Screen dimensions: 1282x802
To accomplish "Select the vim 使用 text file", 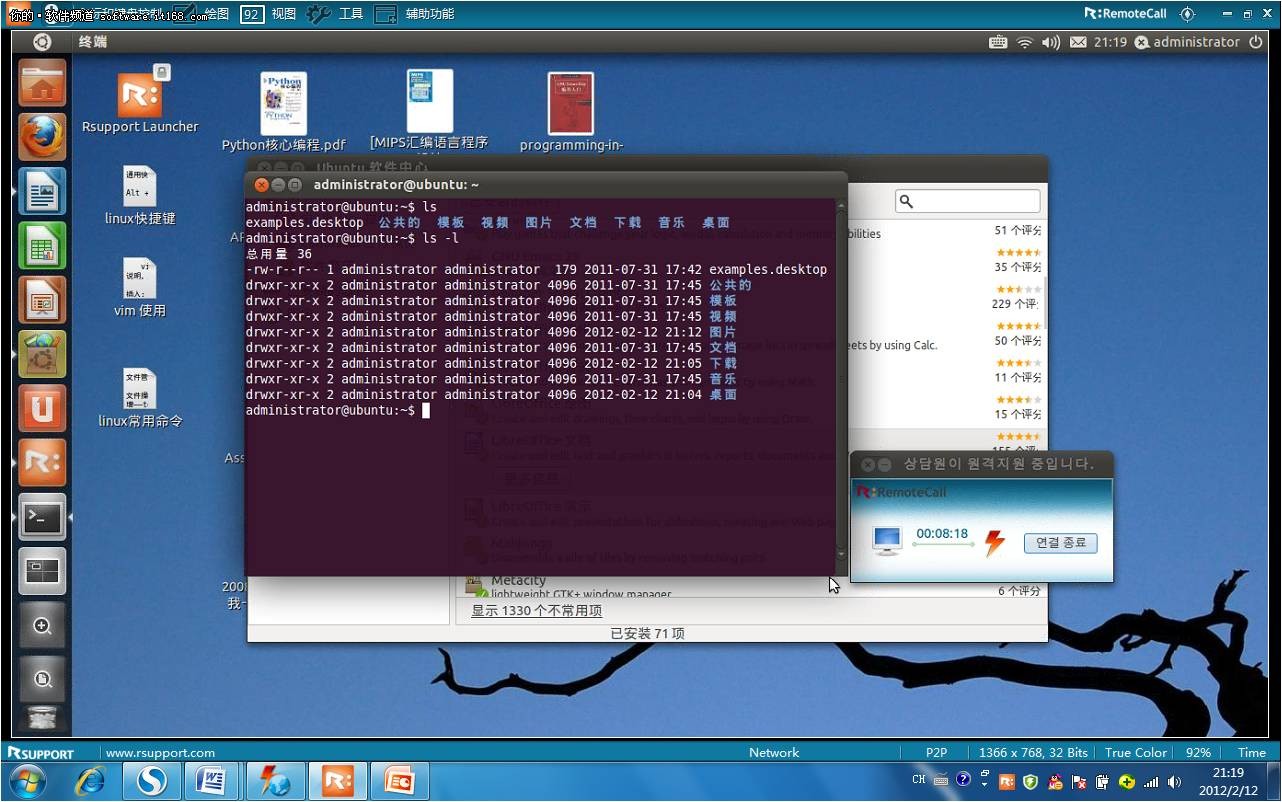I will 140,288.
